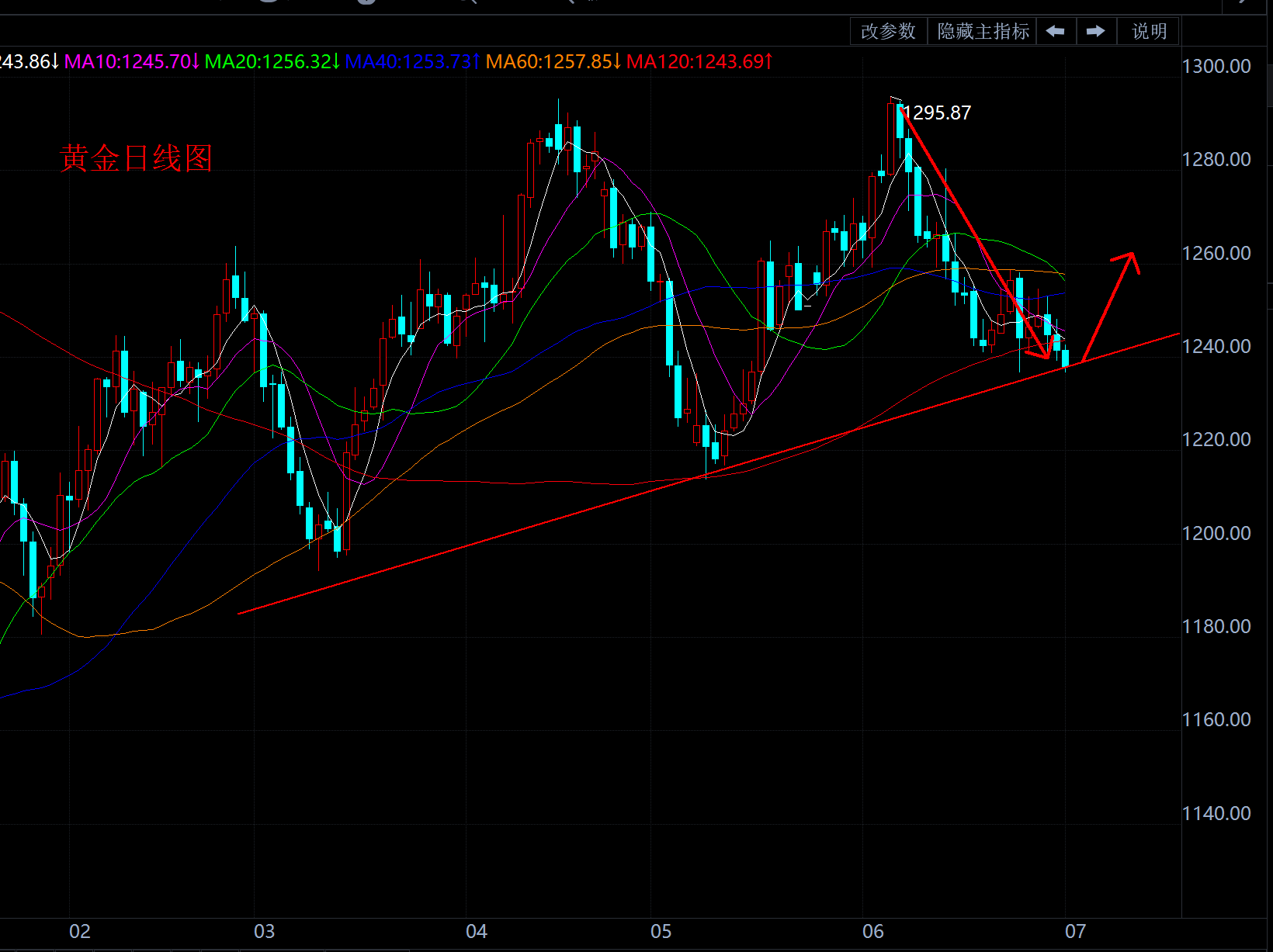Click the right arrow indicator button
1273x952 pixels.
(1096, 31)
